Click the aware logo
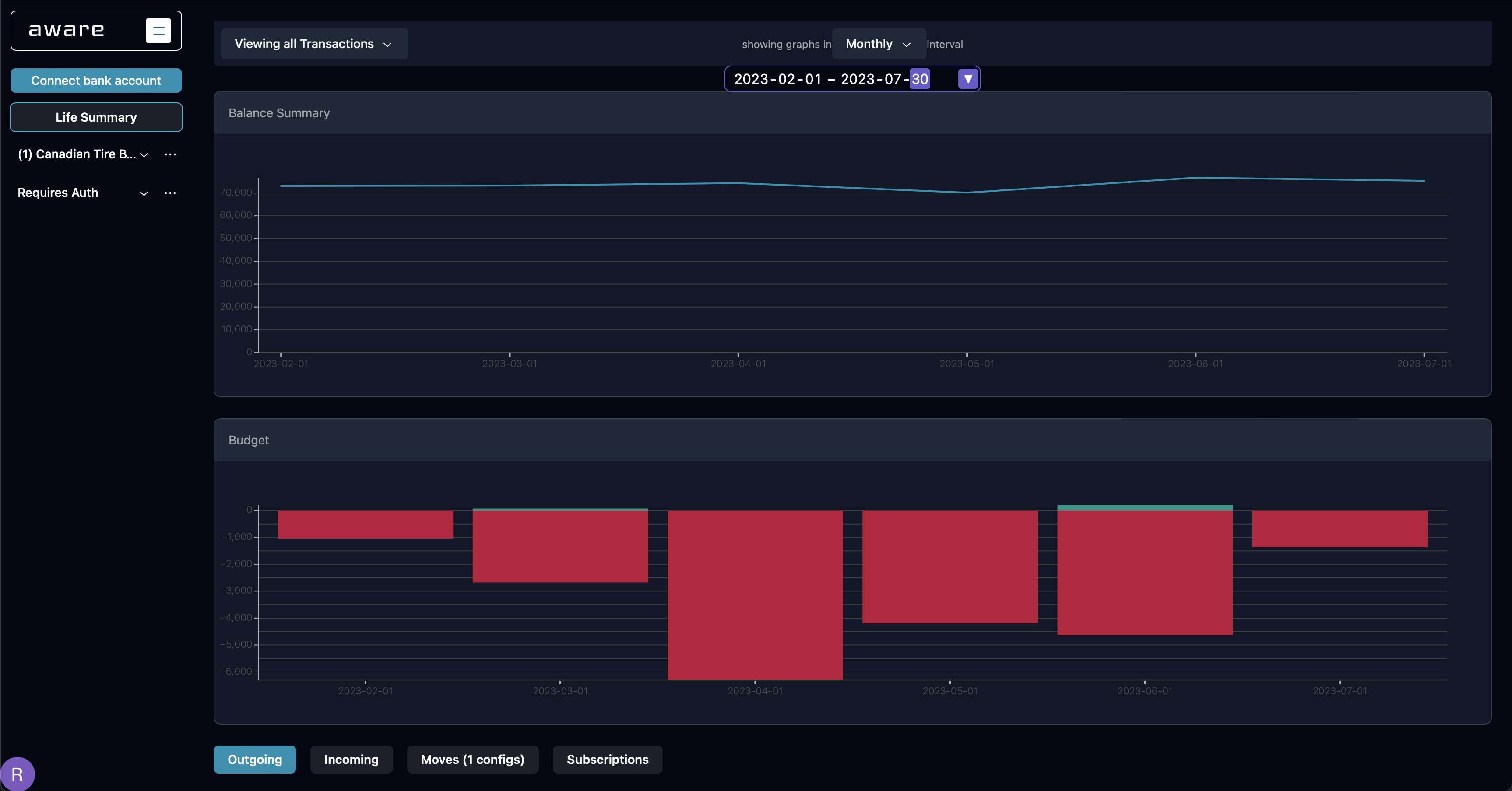This screenshot has height=791, width=1512. tap(67, 31)
